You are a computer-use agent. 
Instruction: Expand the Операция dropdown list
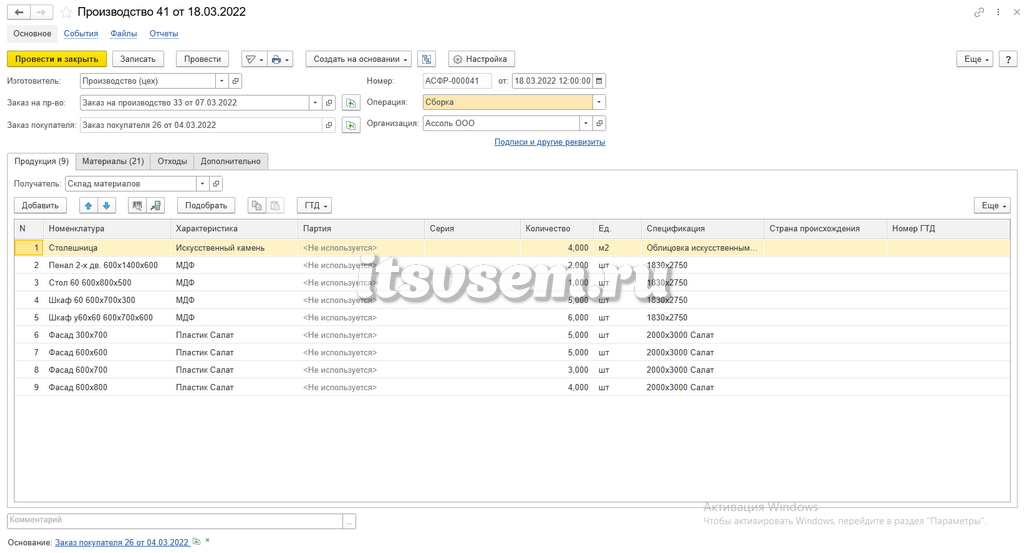pos(599,102)
